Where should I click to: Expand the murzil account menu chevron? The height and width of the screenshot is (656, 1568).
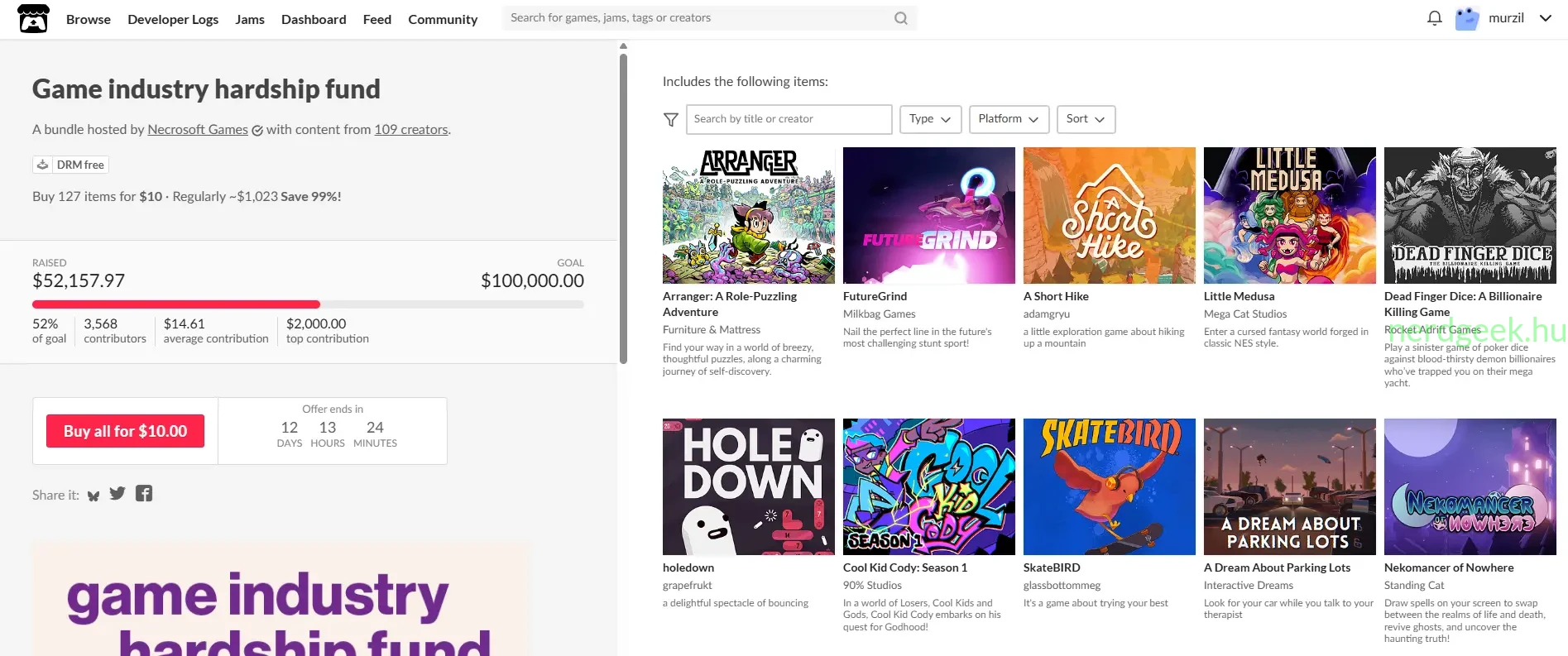click(x=1545, y=18)
